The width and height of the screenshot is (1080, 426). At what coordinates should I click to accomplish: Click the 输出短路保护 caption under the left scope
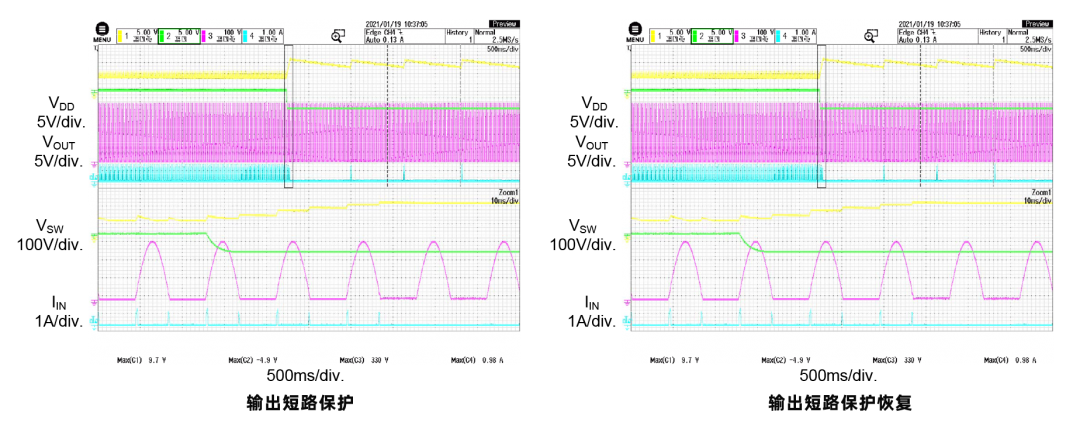pos(300,404)
